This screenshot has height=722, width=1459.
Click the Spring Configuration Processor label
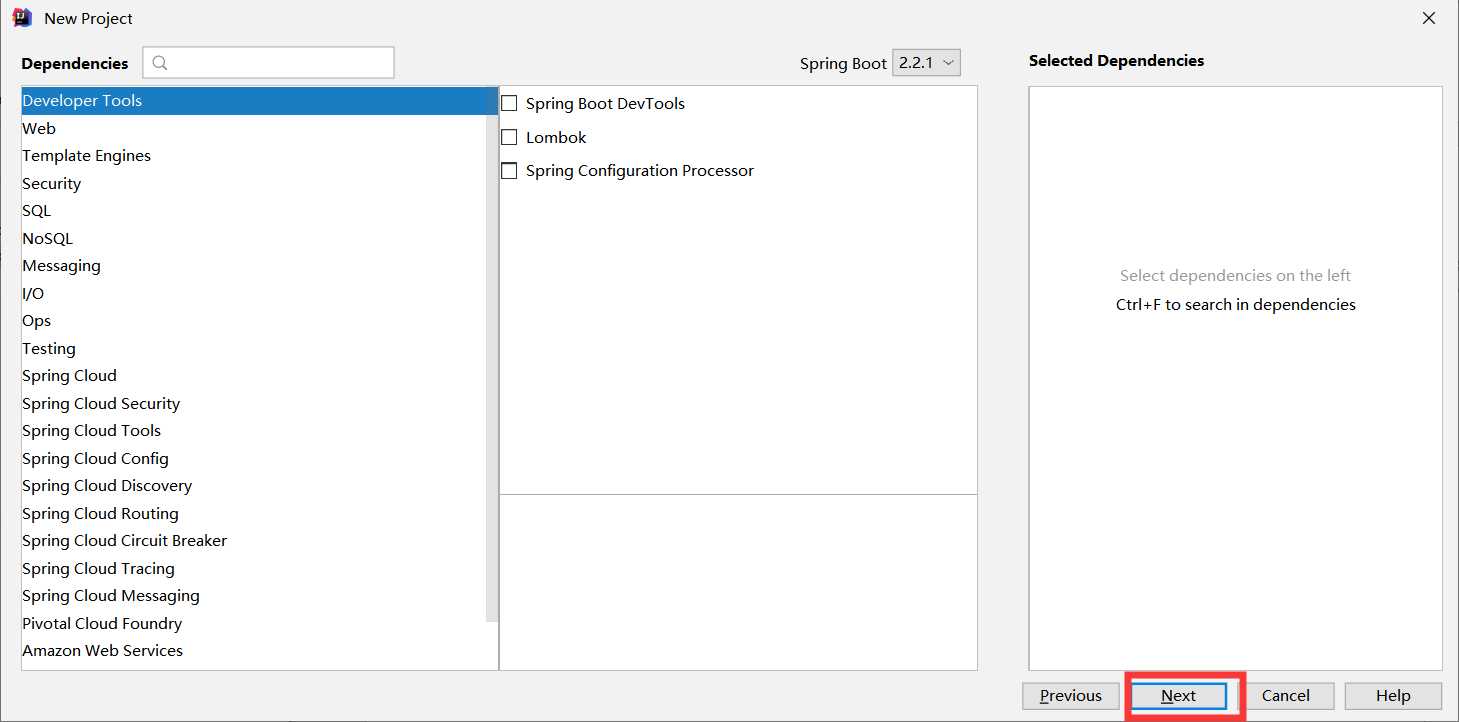(640, 171)
